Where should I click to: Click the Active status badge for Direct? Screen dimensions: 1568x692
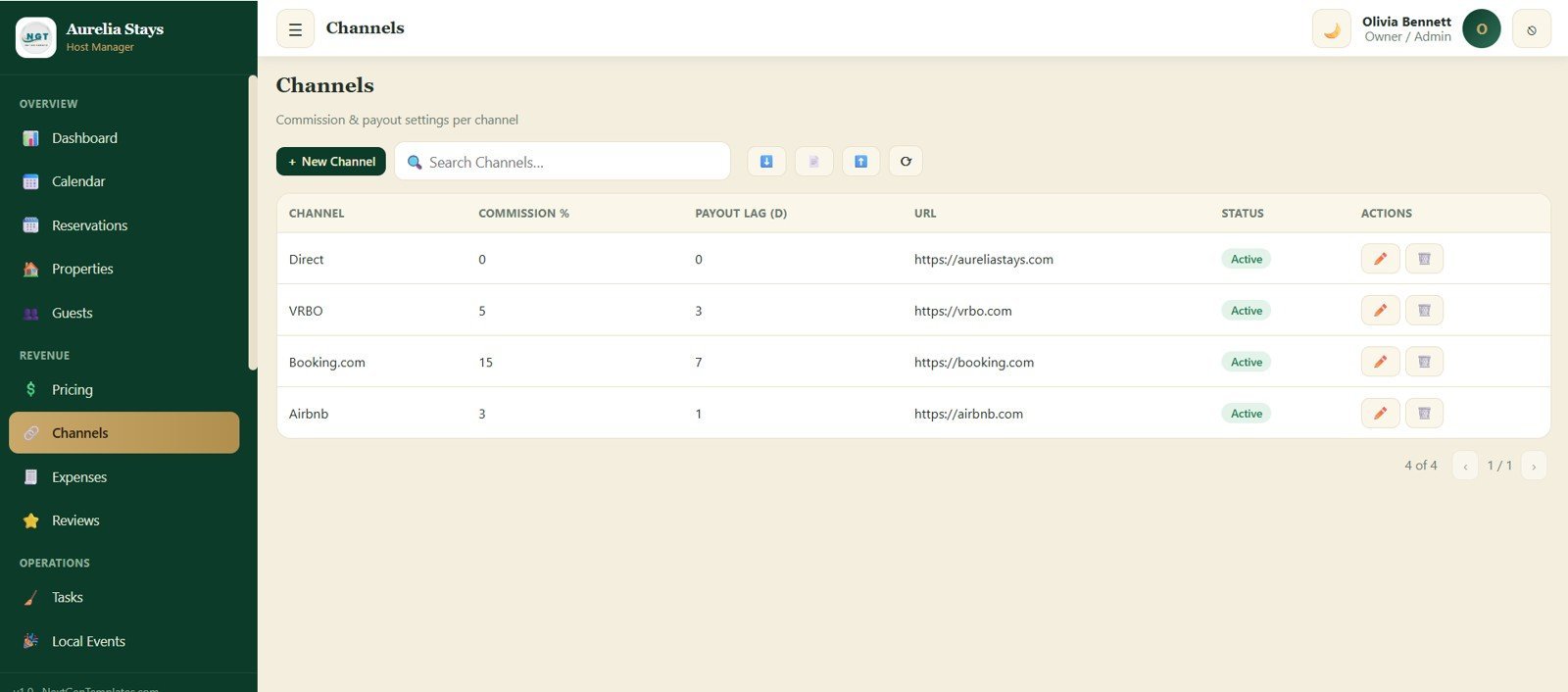(x=1247, y=259)
